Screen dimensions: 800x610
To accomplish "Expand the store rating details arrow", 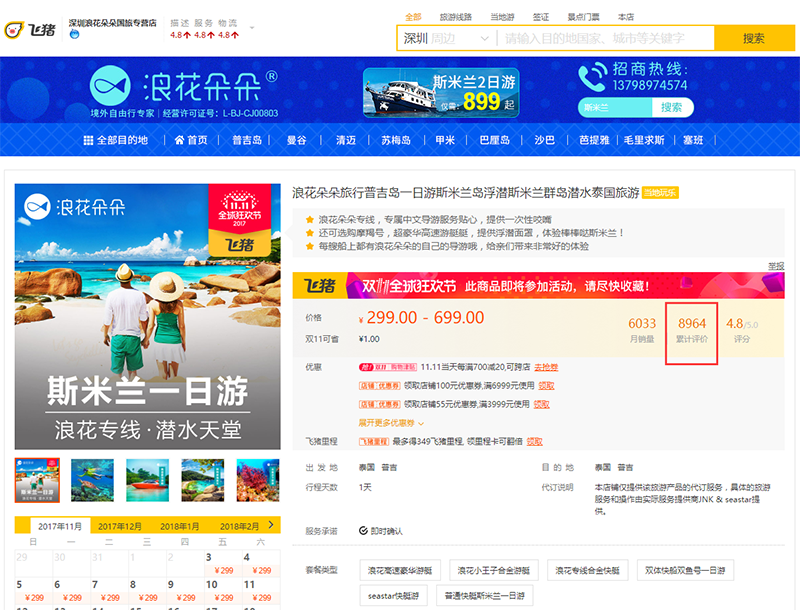I will (x=252, y=28).
